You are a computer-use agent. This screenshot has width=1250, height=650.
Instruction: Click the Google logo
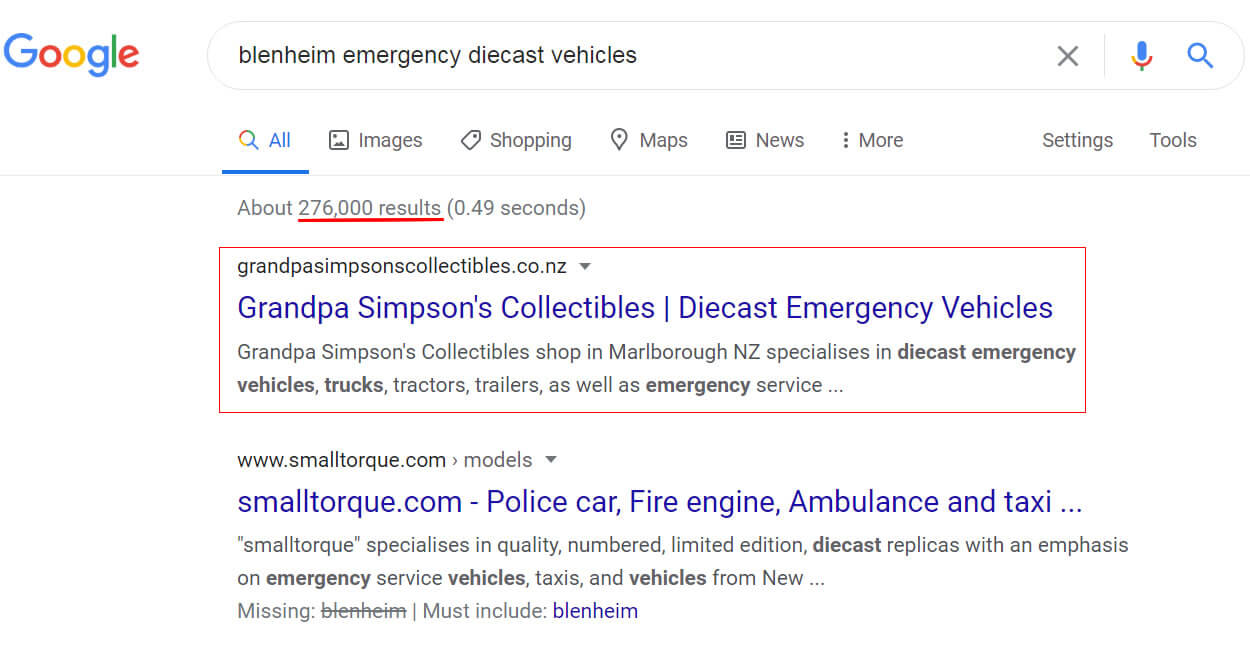[71, 55]
